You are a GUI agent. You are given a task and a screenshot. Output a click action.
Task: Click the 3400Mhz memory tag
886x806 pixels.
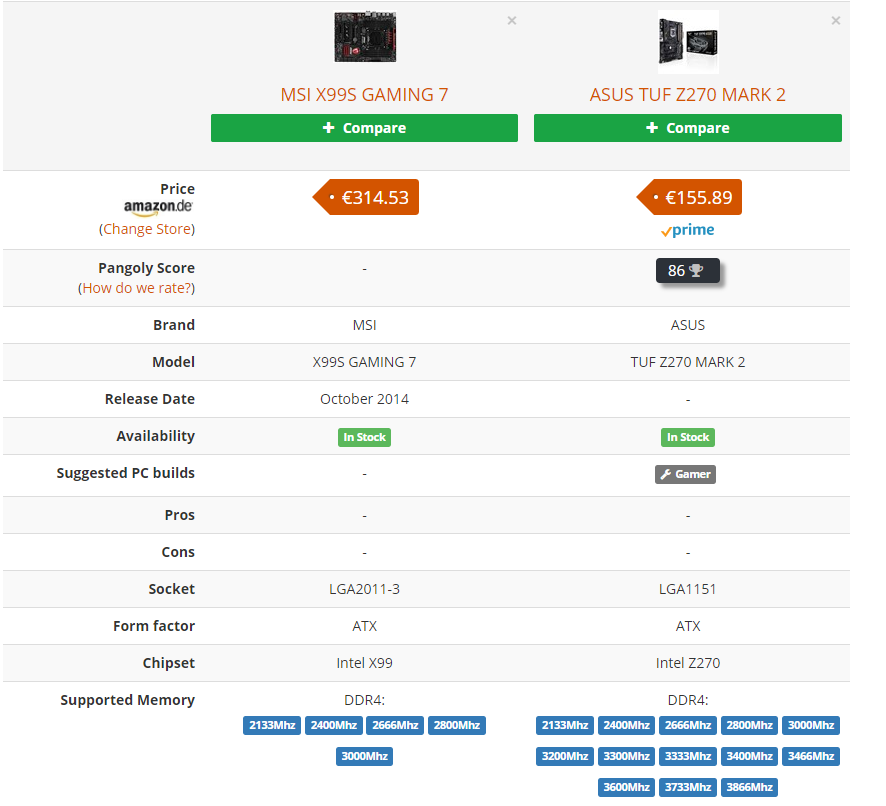(749, 756)
